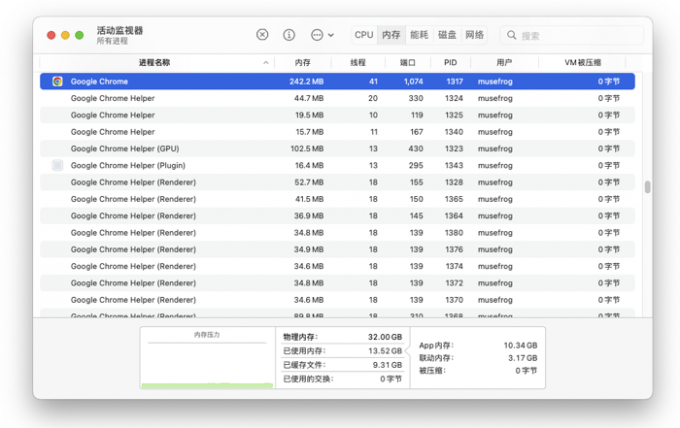680x428 pixels.
Task: Sort by PID column header
Action: click(451, 62)
